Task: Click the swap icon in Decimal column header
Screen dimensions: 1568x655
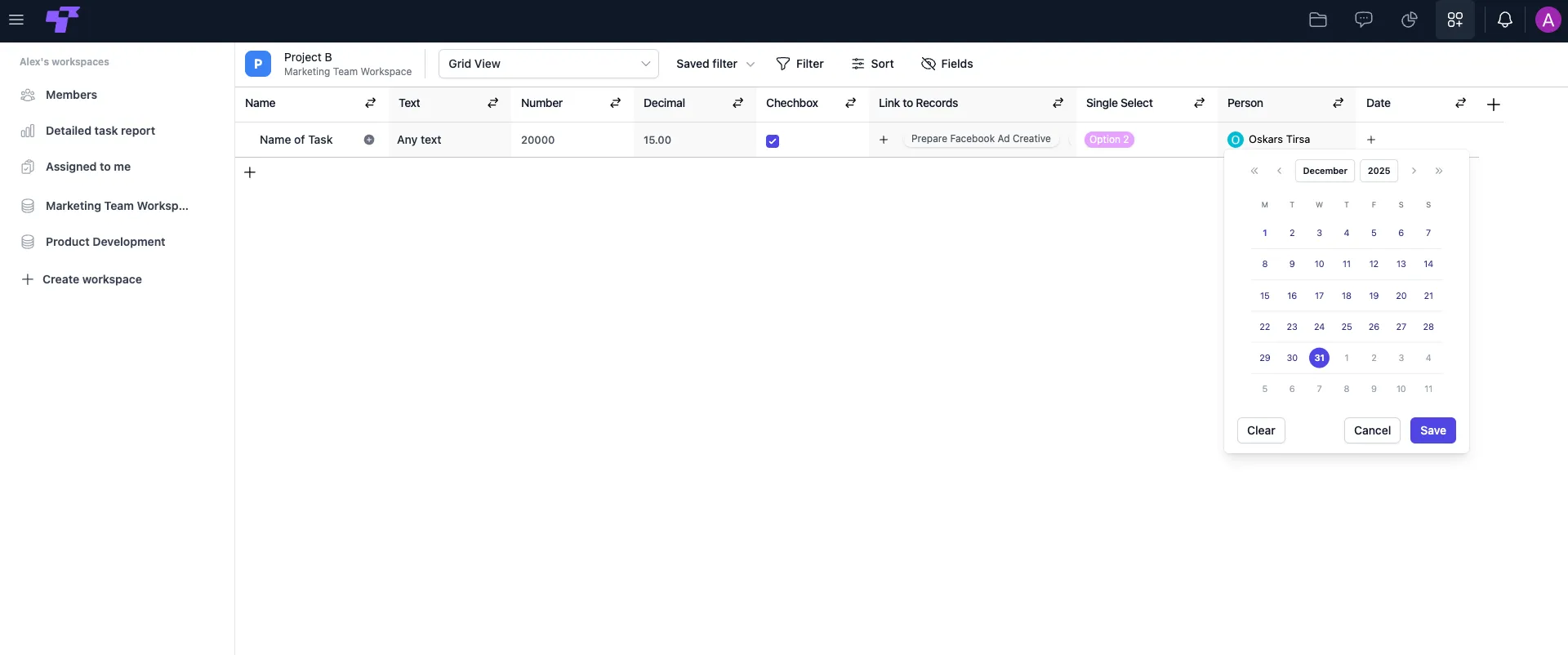Action: pos(738,103)
